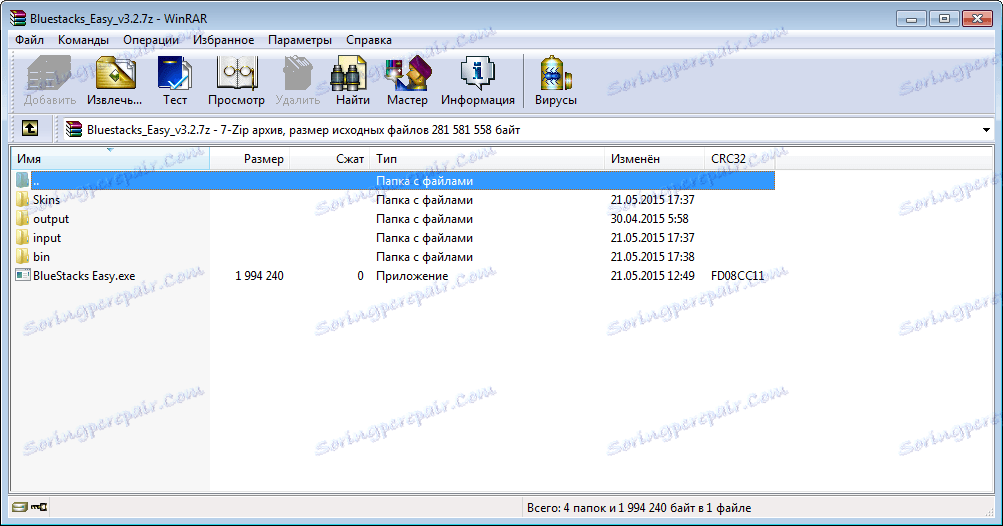Click date 21.05.2015 12:49 of exe file
This screenshot has height=526, width=1003.
pyautogui.click(x=652, y=276)
